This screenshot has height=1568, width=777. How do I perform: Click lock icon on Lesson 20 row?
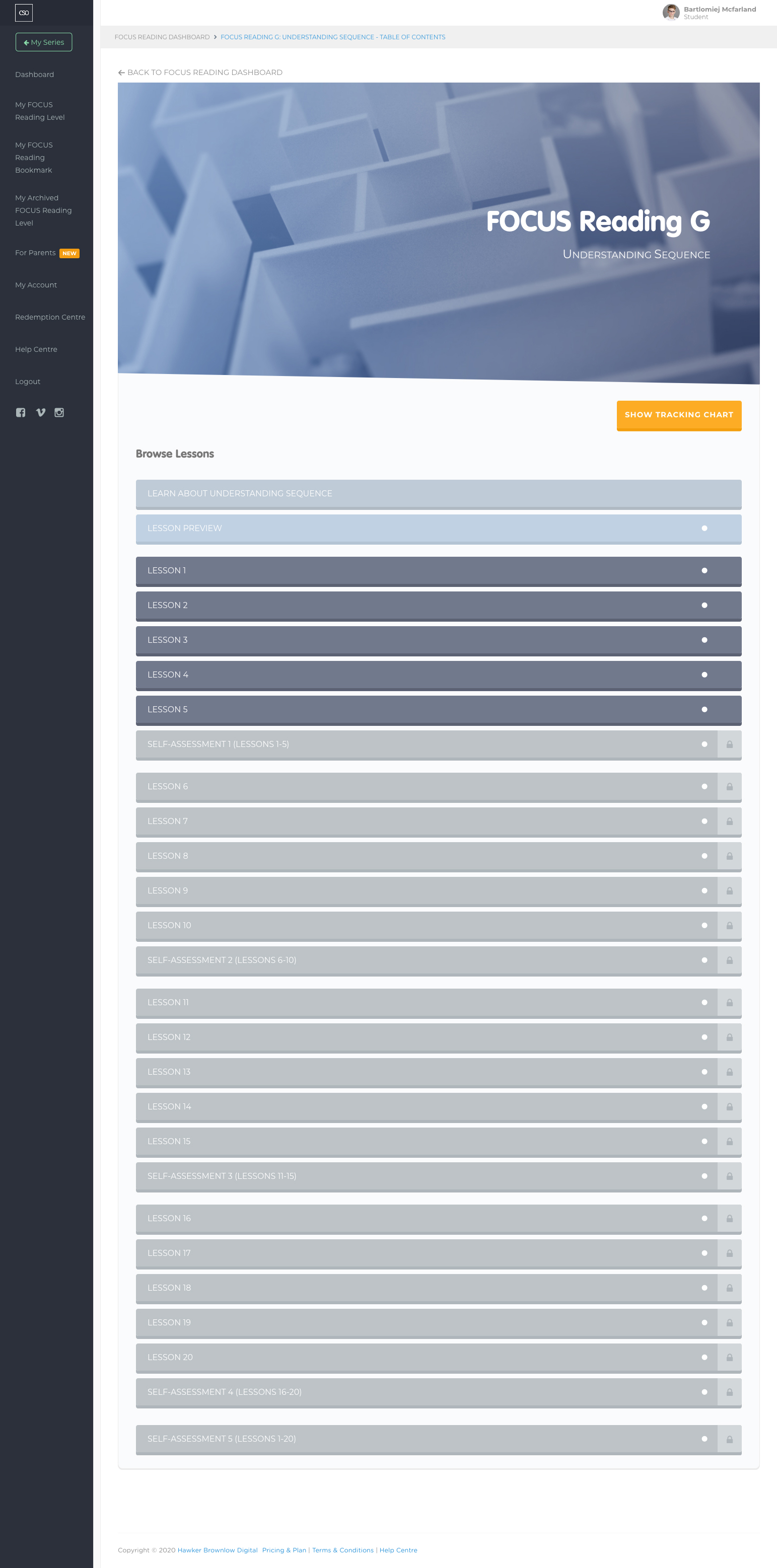point(729,1358)
